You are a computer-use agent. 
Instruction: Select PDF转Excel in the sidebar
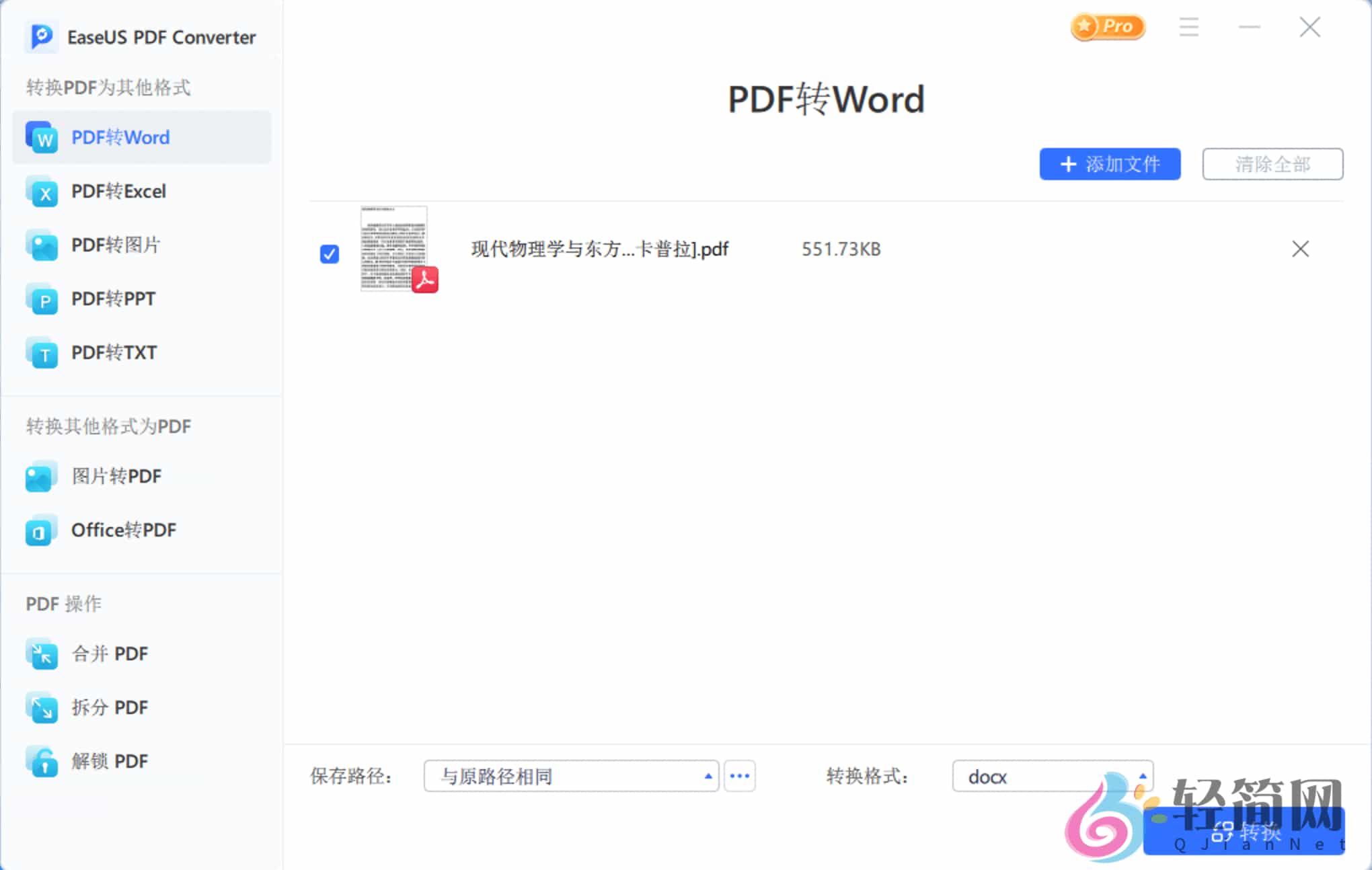point(142,192)
